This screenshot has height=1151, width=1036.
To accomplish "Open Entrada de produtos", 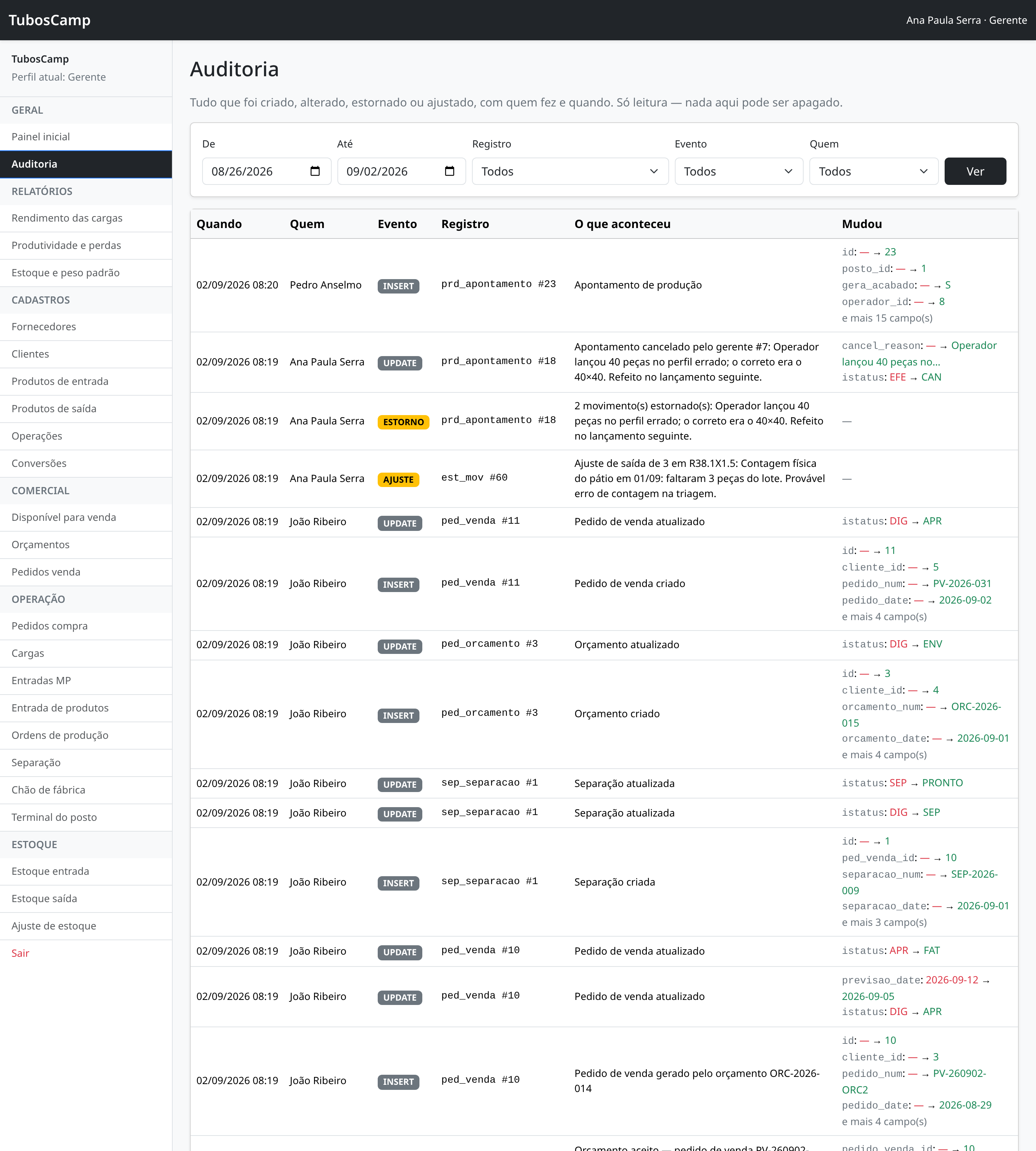I will (x=86, y=708).
